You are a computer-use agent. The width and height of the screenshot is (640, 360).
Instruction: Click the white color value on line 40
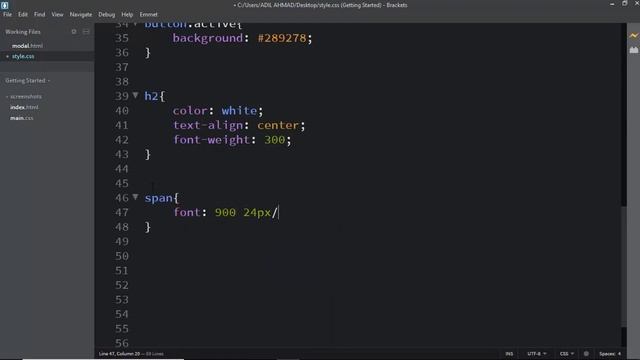pyautogui.click(x=239, y=111)
